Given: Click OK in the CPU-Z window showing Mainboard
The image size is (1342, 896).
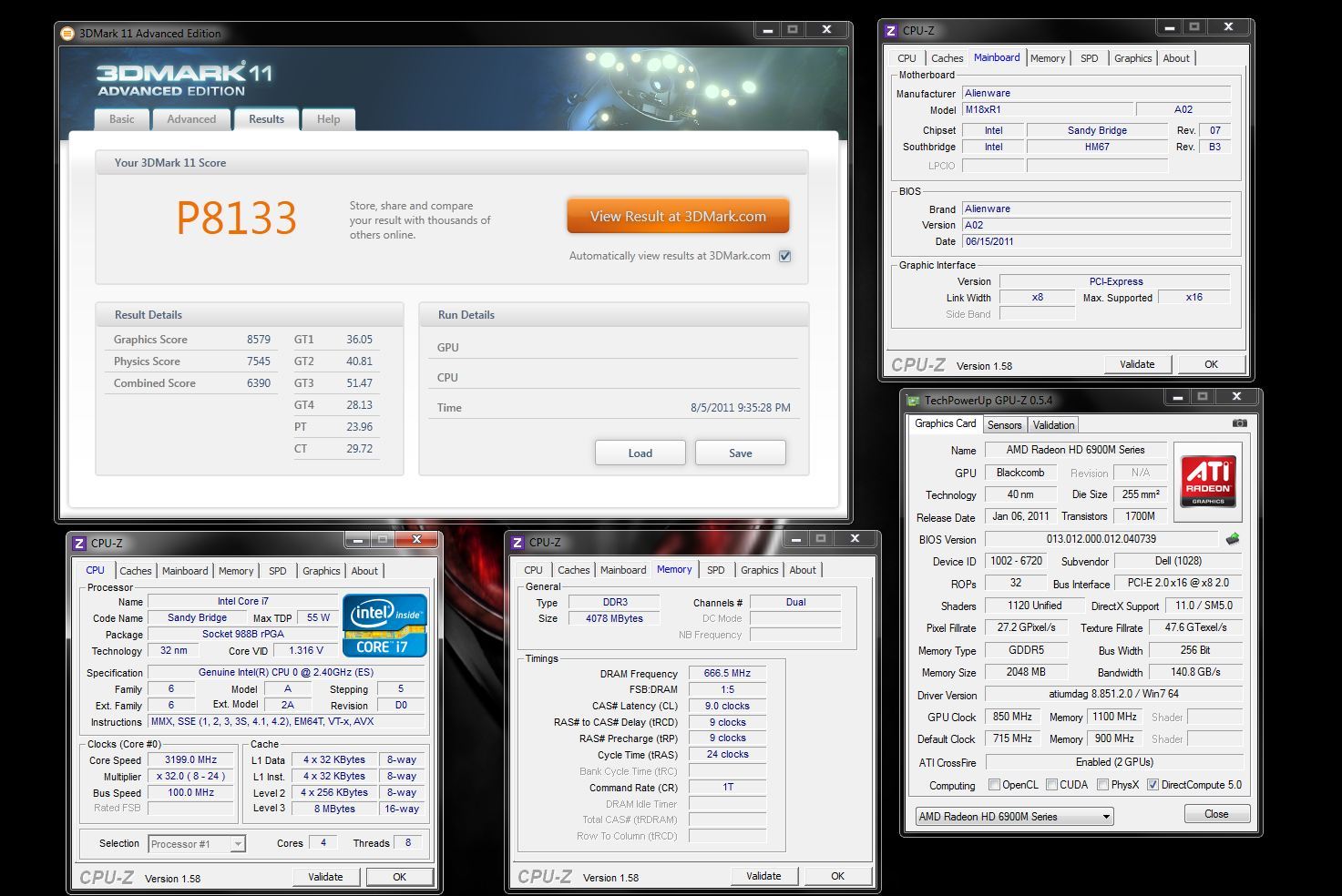Looking at the screenshot, I should click(x=1211, y=364).
